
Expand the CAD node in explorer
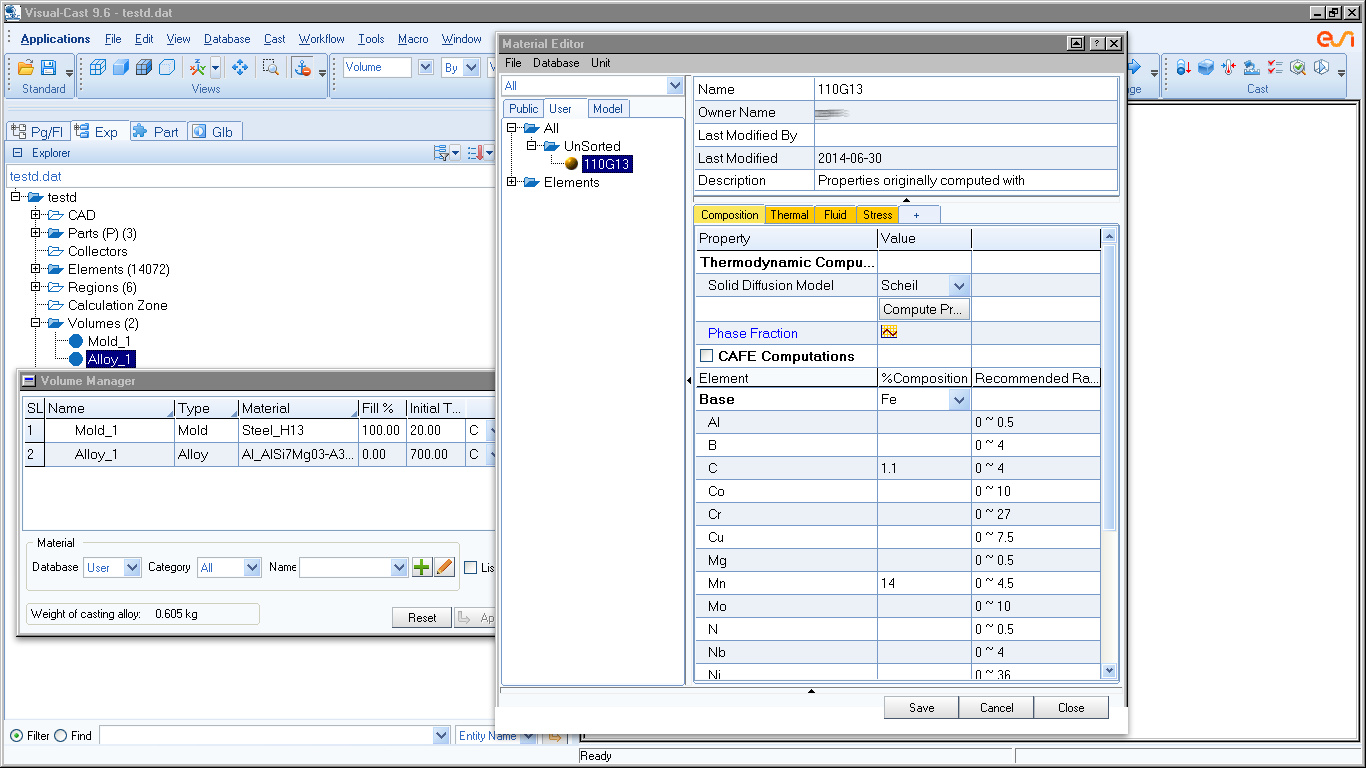tap(36, 215)
